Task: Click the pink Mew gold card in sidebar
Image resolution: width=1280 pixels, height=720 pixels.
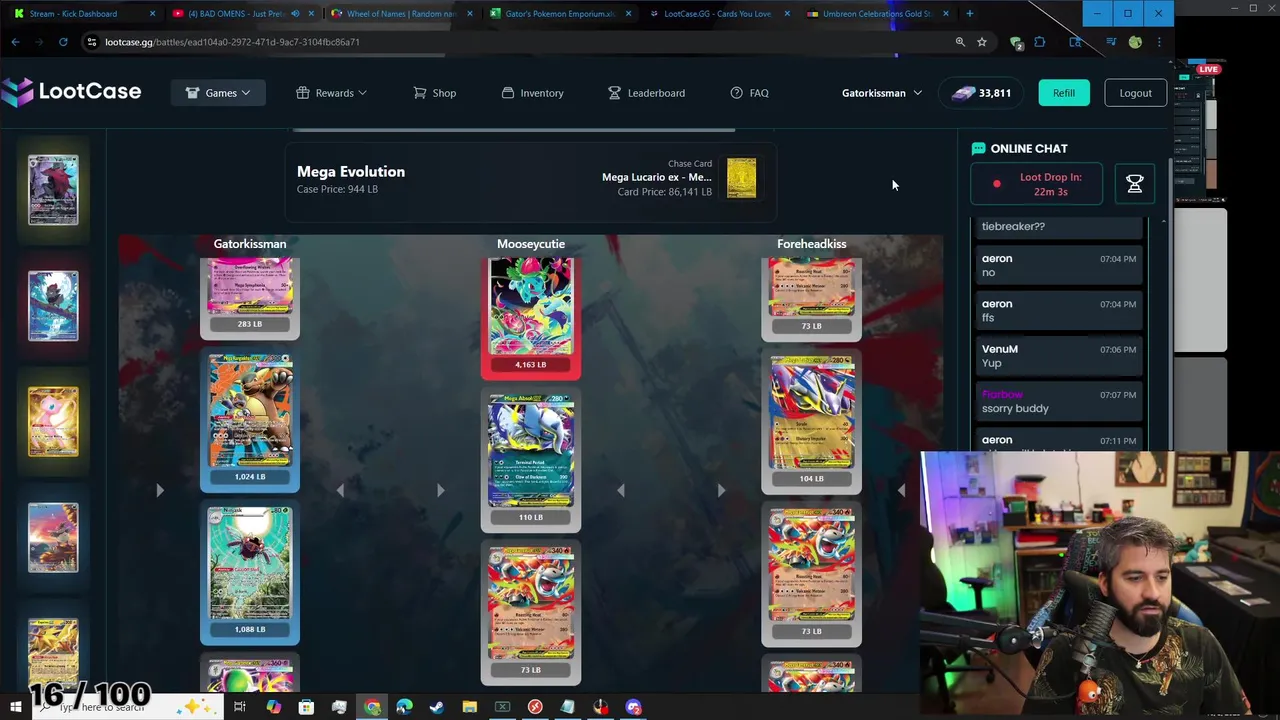Action: [x=53, y=421]
